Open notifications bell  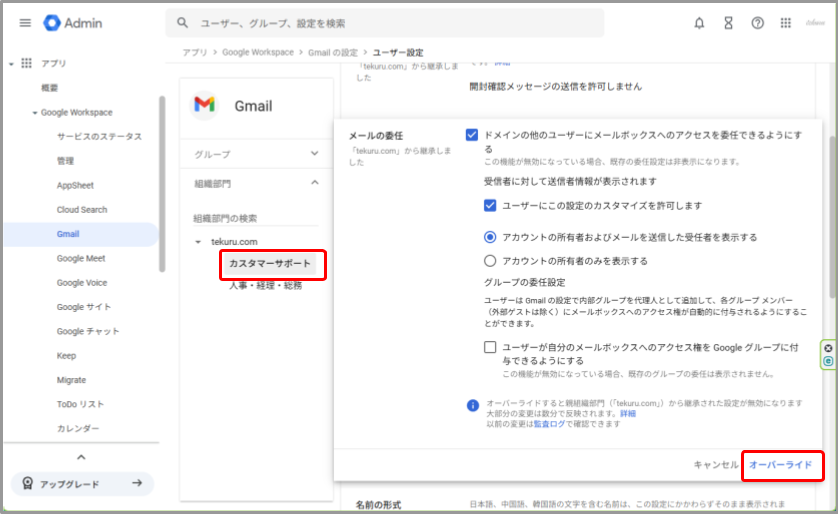(x=699, y=23)
